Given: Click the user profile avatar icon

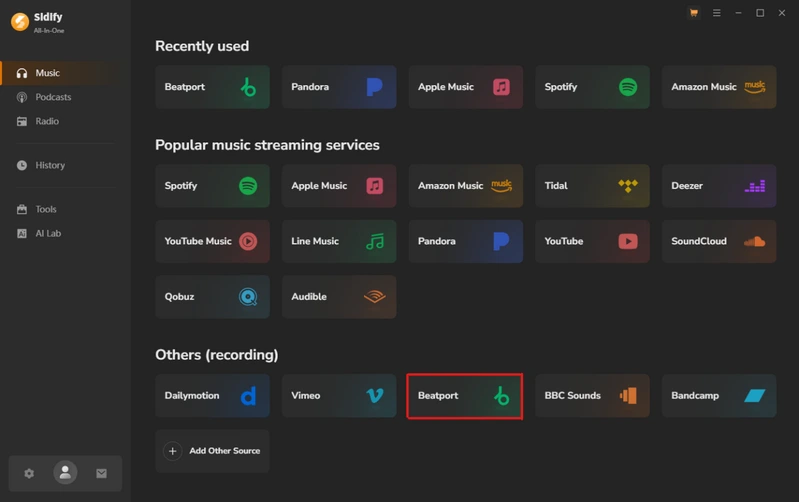Looking at the screenshot, I should pos(65,473).
